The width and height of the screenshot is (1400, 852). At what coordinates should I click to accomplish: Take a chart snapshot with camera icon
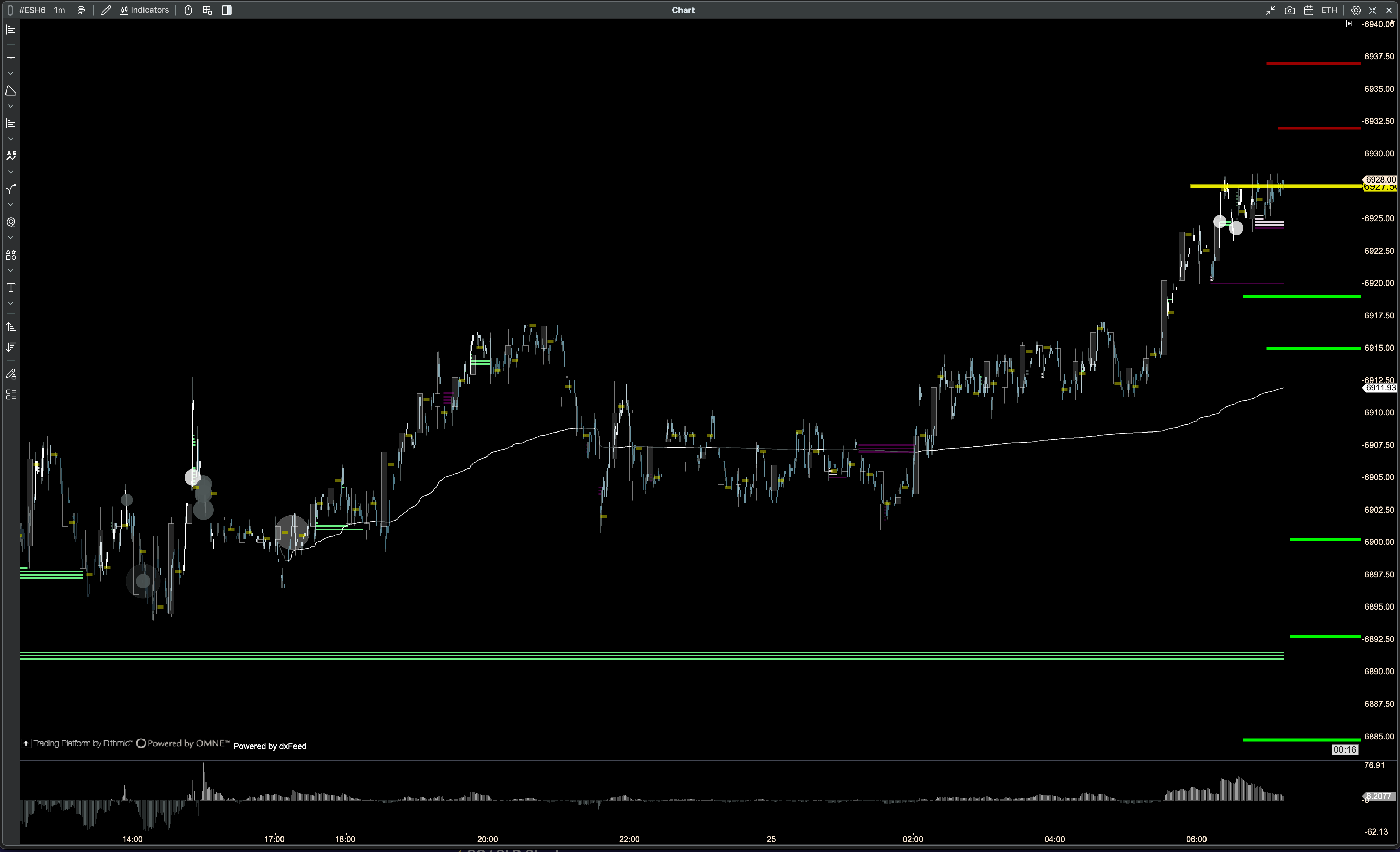[x=1289, y=10]
